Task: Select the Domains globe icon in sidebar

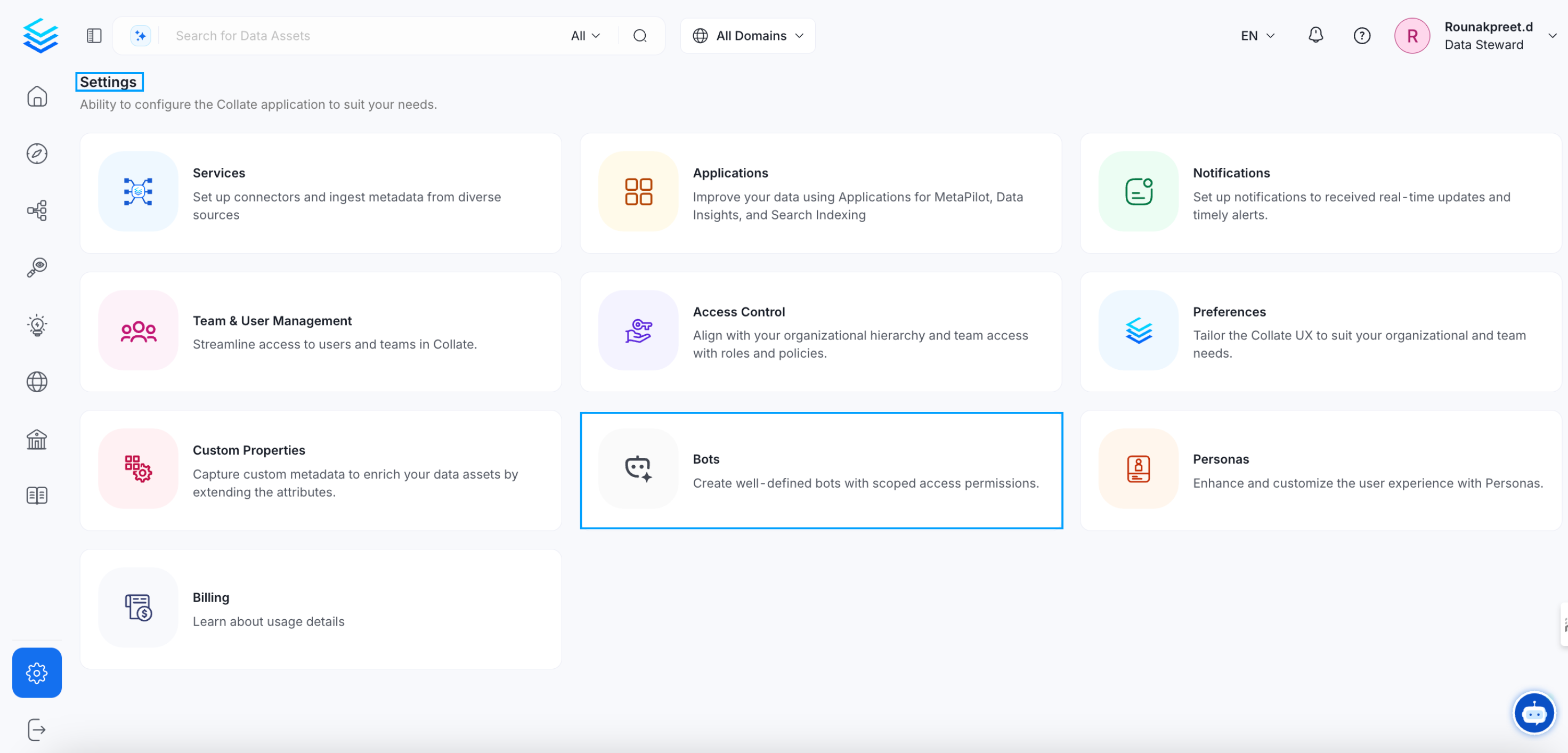Action: (x=37, y=382)
